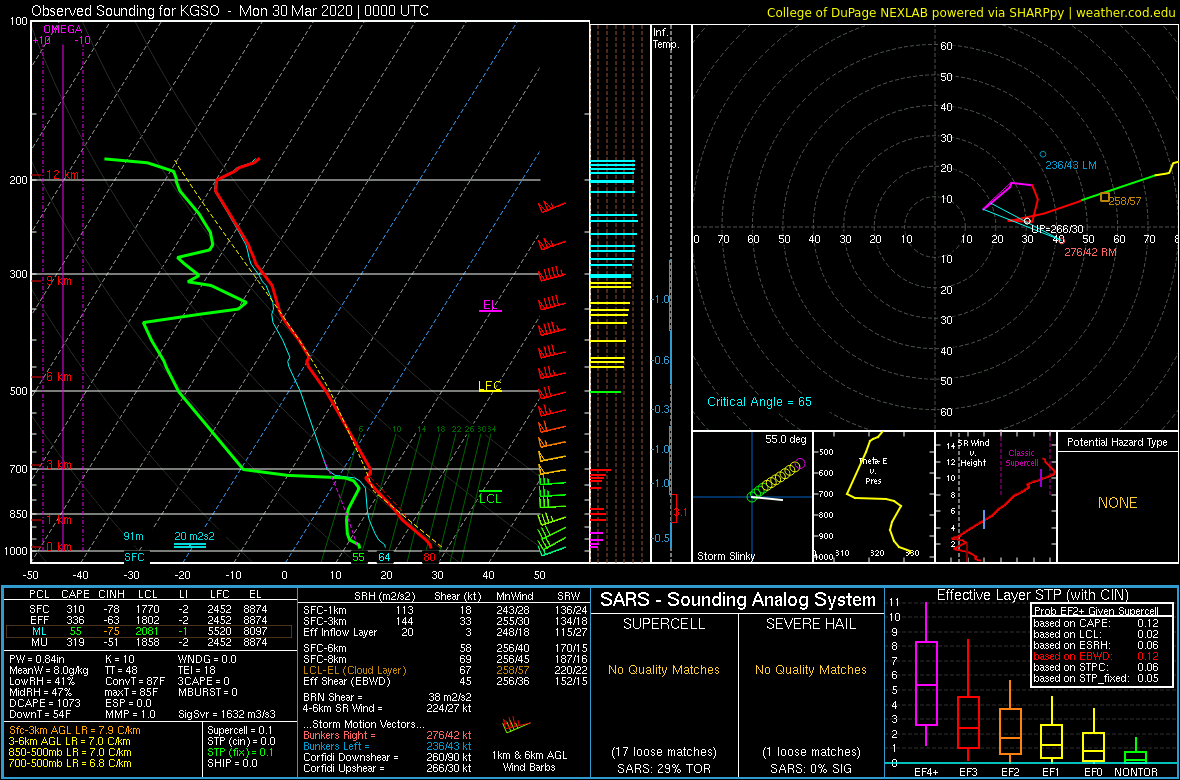Click the Theta-E v. Pres label
The image size is (1180, 780).
click(873, 471)
